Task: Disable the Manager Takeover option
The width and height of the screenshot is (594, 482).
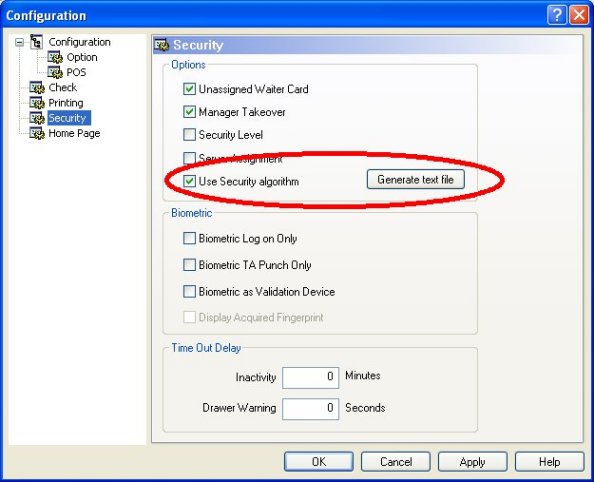Action: coord(189,112)
